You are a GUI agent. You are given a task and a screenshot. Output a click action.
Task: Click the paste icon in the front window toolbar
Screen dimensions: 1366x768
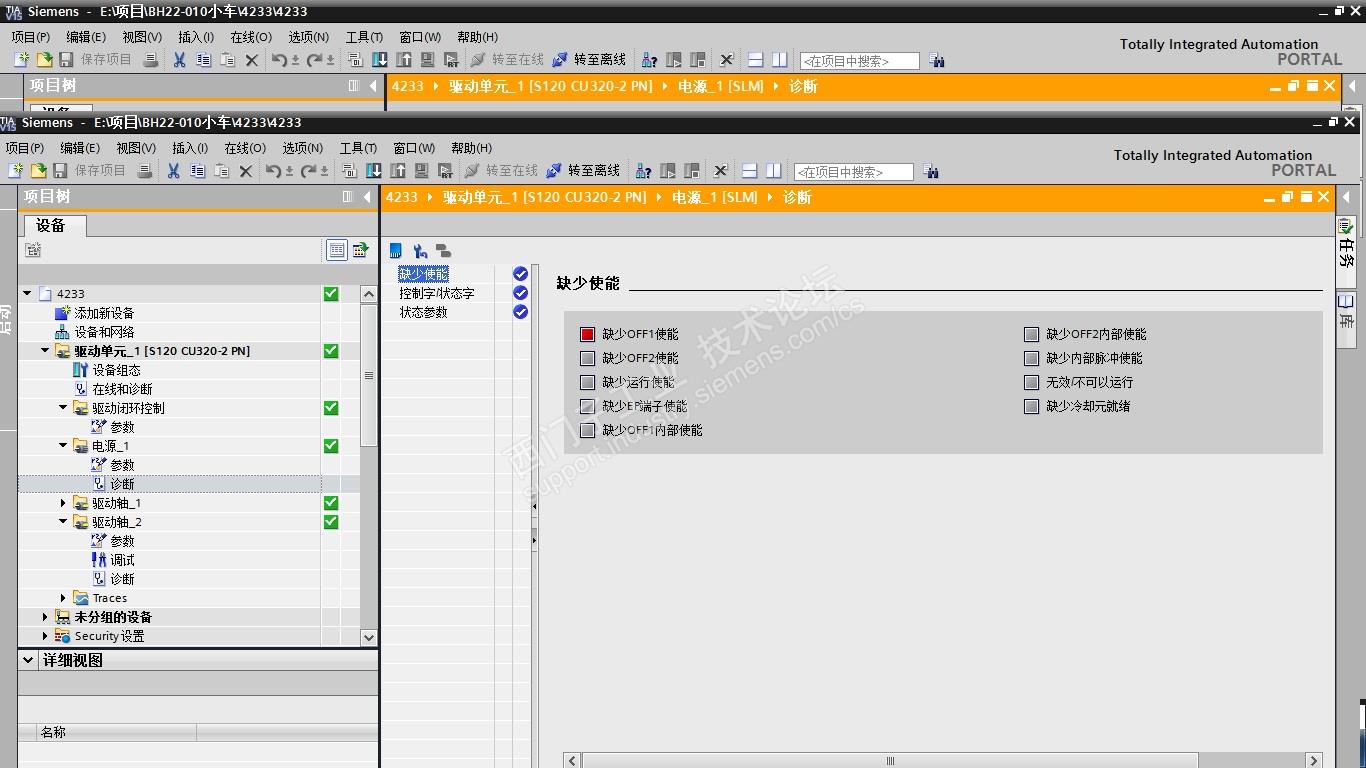pyautogui.click(x=221, y=171)
